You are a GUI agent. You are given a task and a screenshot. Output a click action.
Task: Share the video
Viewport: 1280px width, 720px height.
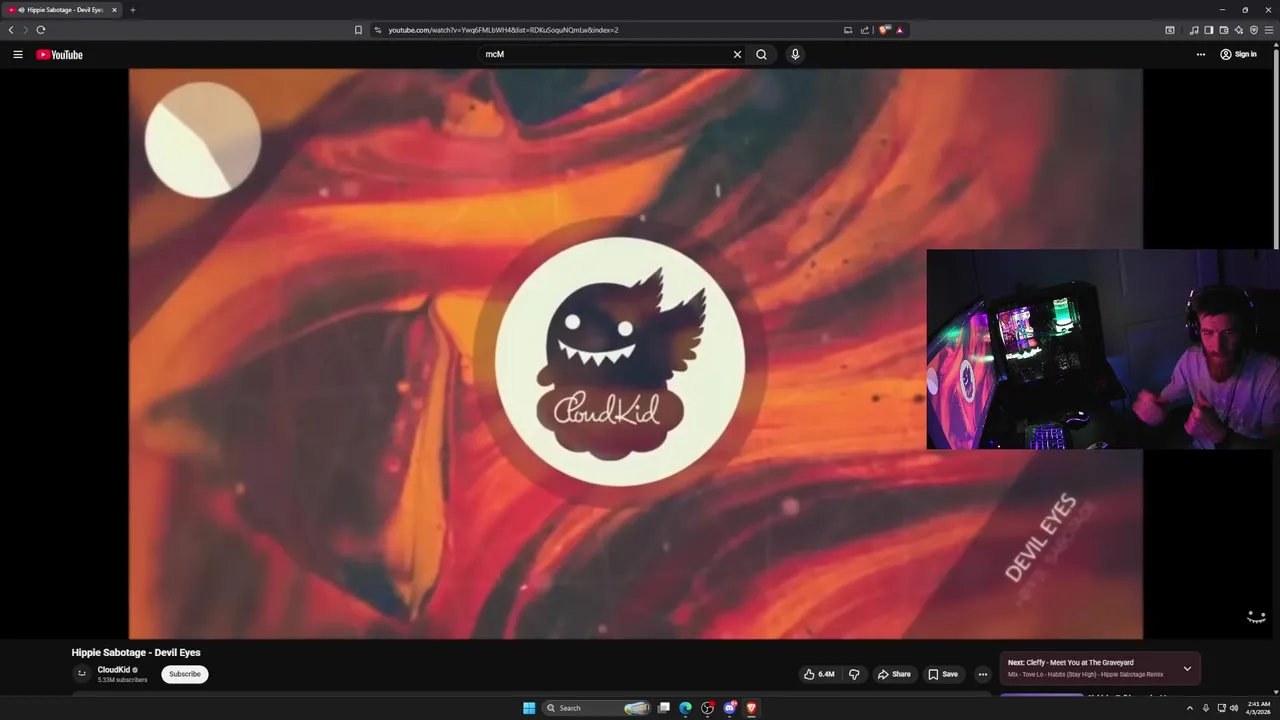tap(894, 674)
